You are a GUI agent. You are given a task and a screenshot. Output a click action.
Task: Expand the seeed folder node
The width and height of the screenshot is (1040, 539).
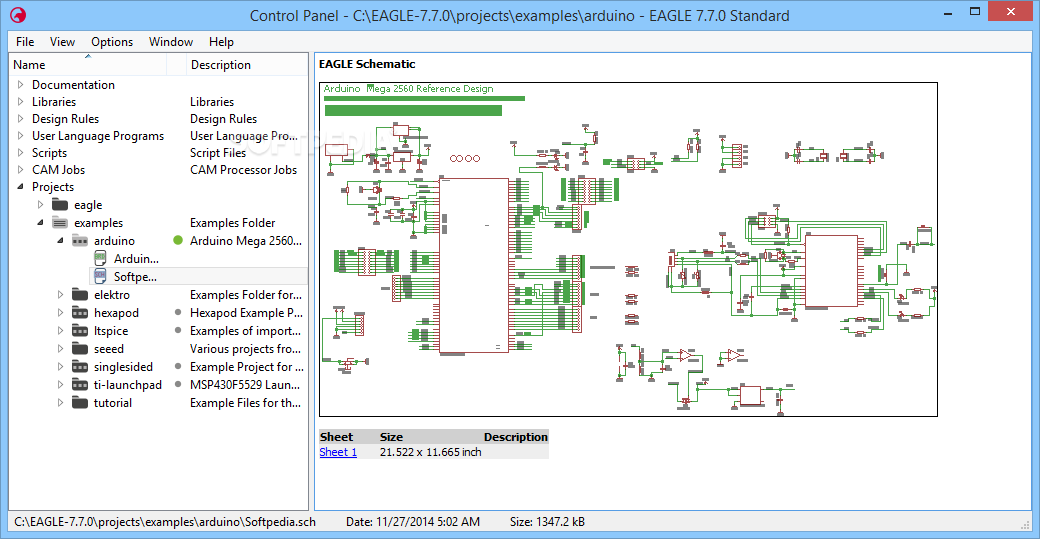tap(60, 348)
